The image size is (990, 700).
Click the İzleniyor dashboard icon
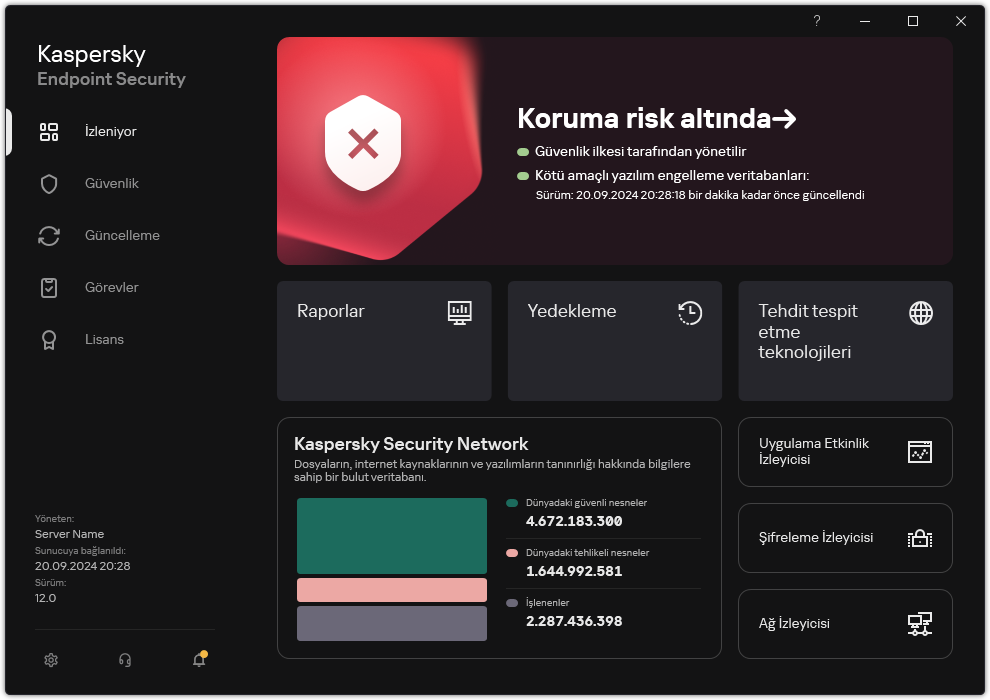click(x=49, y=131)
